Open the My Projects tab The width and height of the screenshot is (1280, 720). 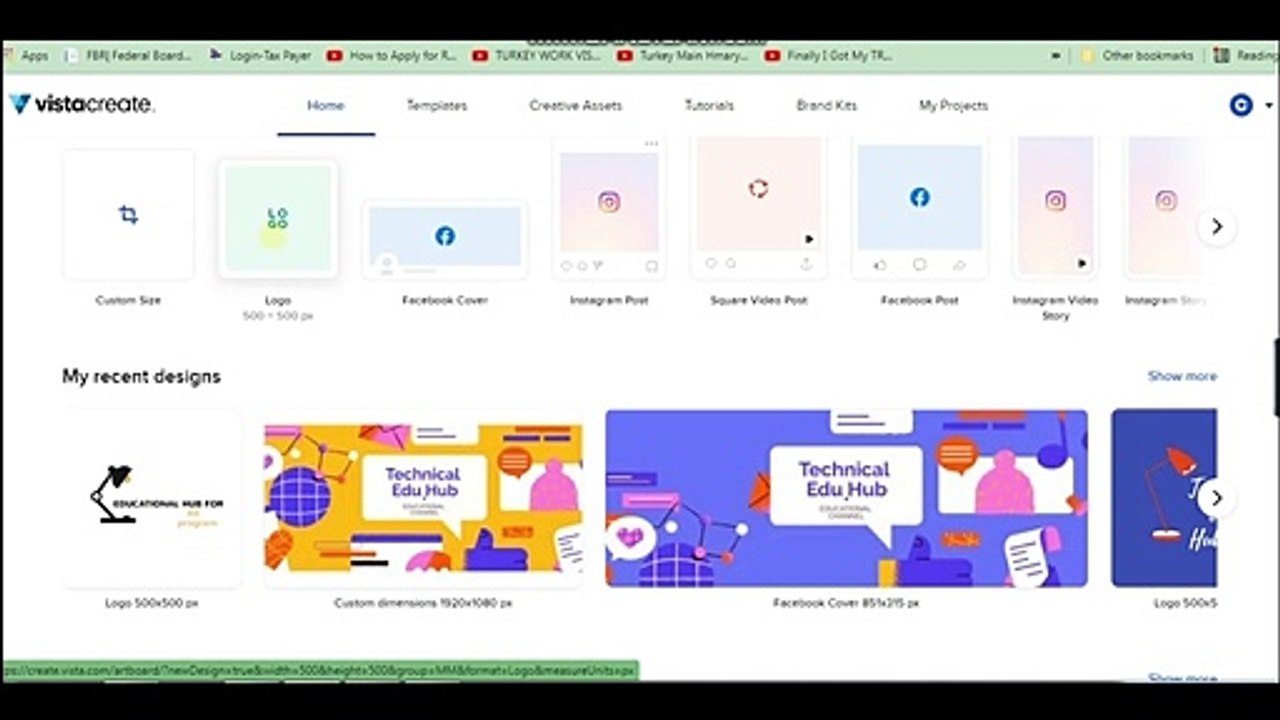tap(954, 105)
